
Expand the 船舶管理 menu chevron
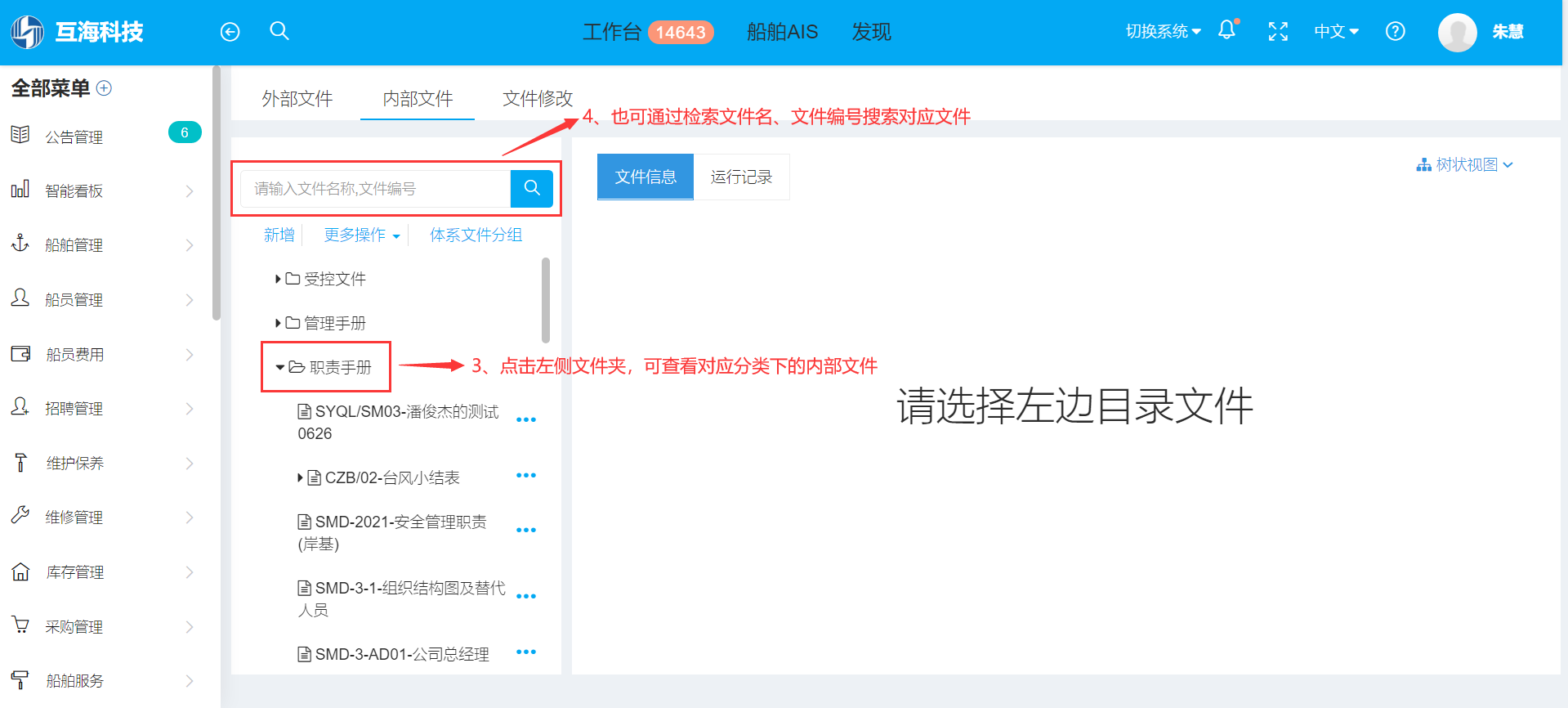click(190, 245)
